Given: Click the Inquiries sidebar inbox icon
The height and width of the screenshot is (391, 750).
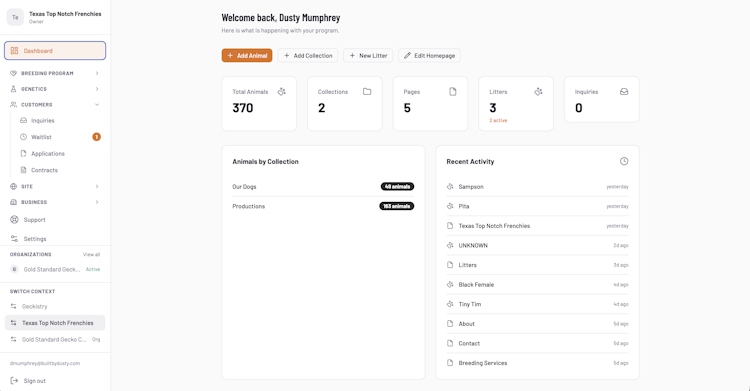Looking at the screenshot, I should coord(23,121).
